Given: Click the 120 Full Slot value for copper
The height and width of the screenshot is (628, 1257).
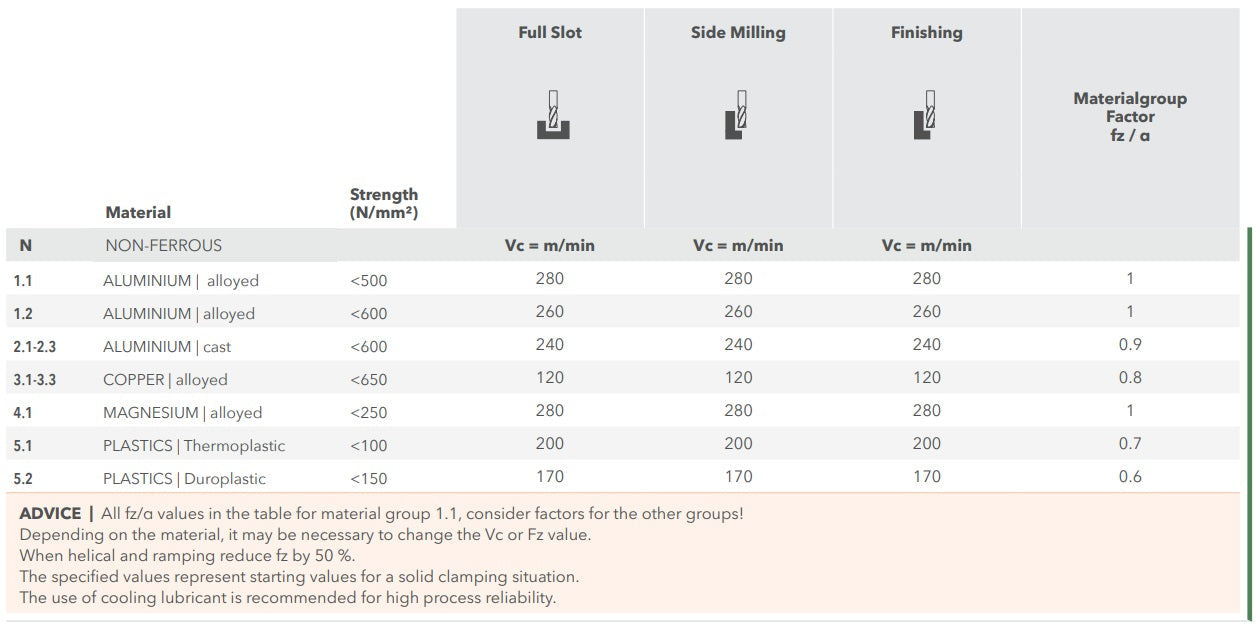Looking at the screenshot, I should (x=550, y=378).
